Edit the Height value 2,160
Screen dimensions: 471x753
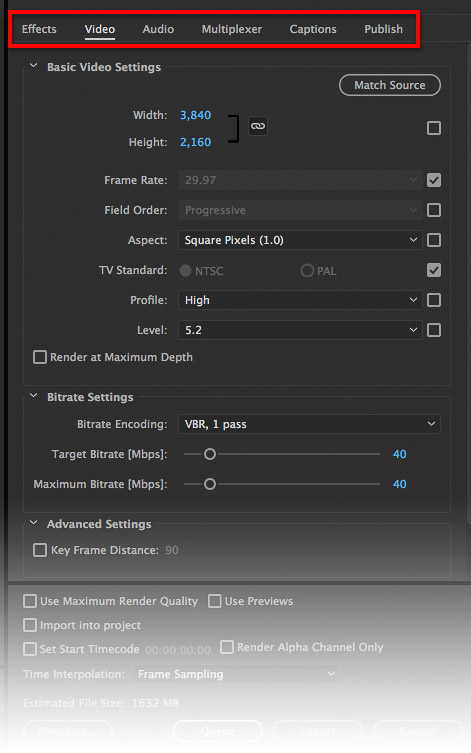195,142
